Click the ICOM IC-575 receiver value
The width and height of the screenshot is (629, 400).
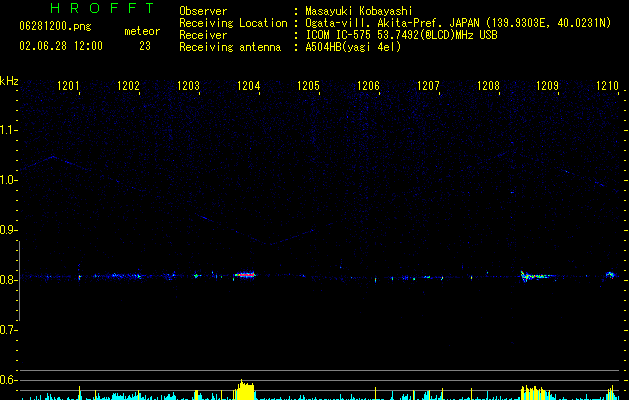click(x=401, y=35)
